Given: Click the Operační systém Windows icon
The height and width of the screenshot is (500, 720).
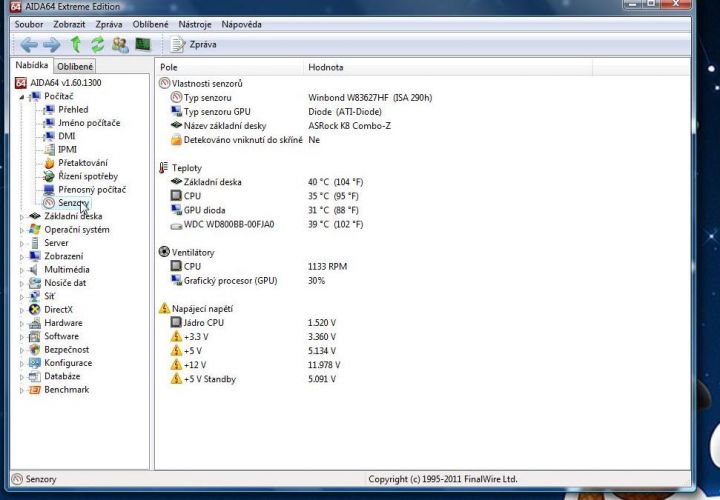Looking at the screenshot, I should 34,229.
